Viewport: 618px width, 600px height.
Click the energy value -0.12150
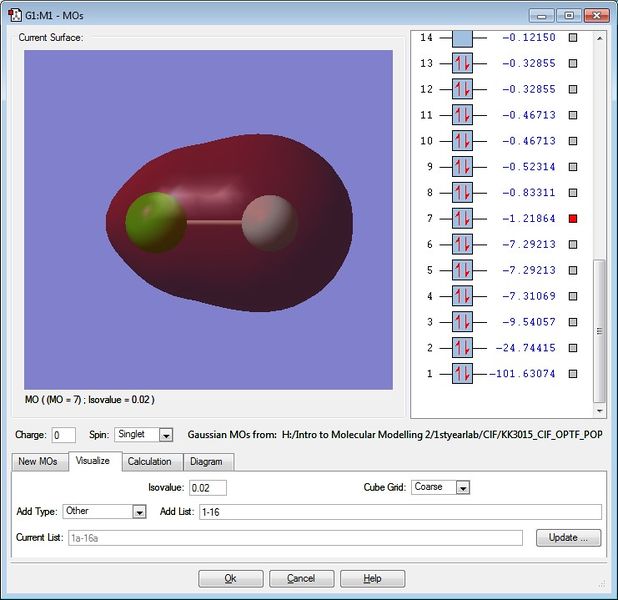[x=529, y=37]
